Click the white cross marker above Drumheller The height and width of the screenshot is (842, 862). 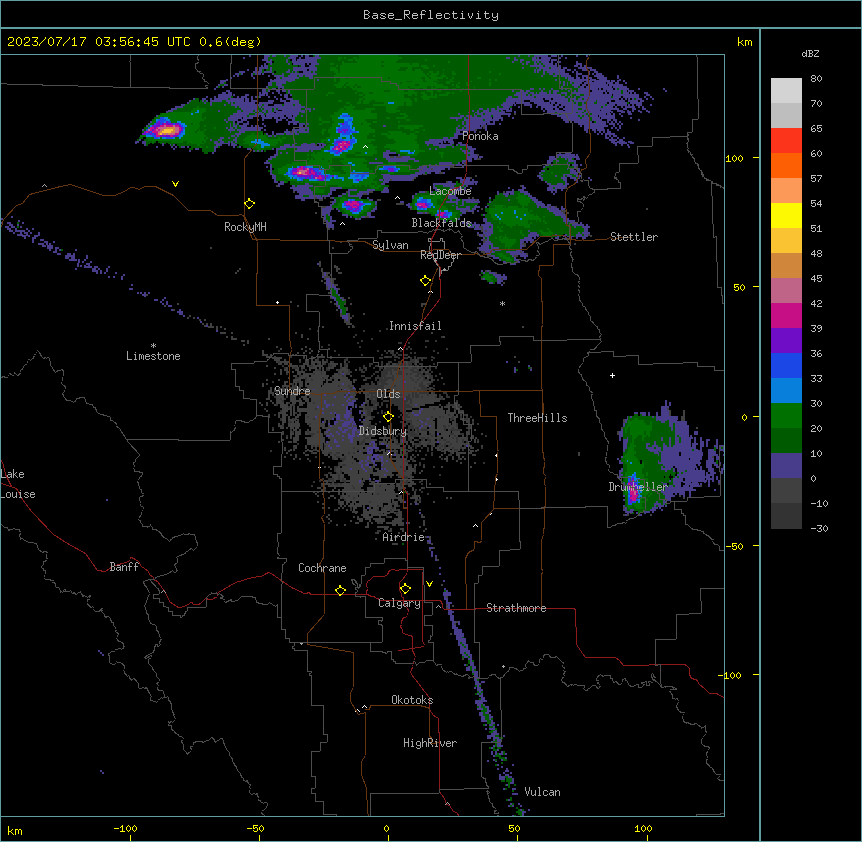click(612, 375)
